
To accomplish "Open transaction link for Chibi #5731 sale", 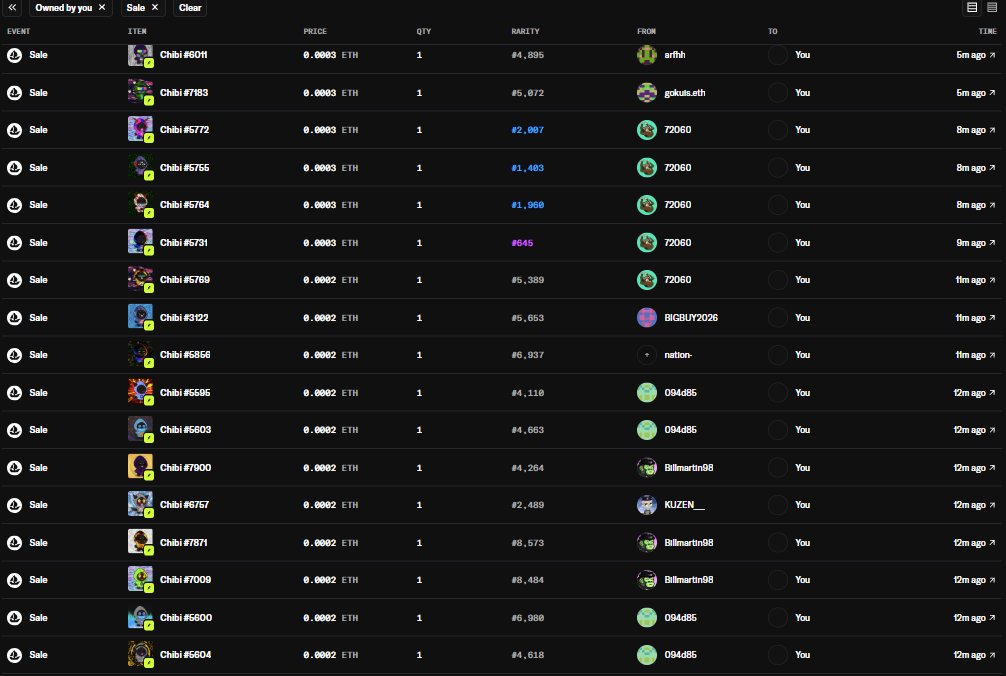I will click(x=993, y=243).
